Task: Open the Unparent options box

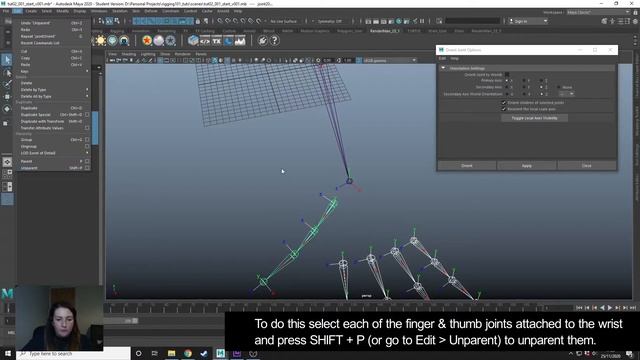Action: pyautogui.click(x=87, y=168)
